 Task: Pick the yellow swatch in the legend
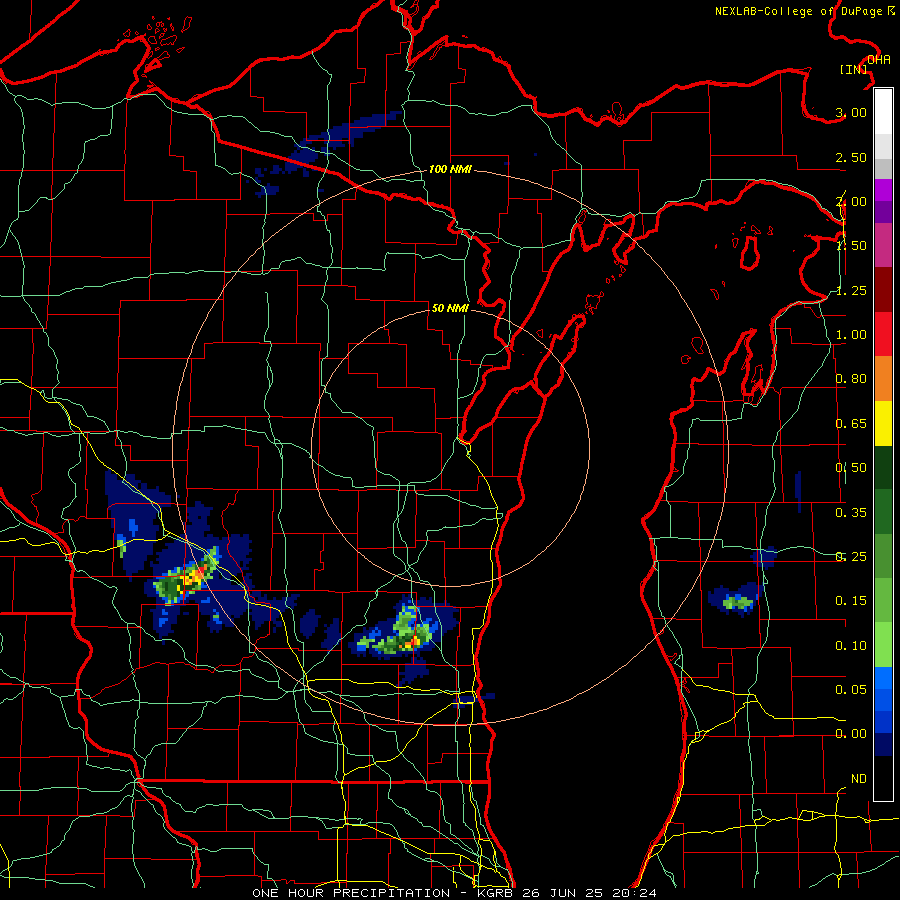pyautogui.click(x=883, y=423)
